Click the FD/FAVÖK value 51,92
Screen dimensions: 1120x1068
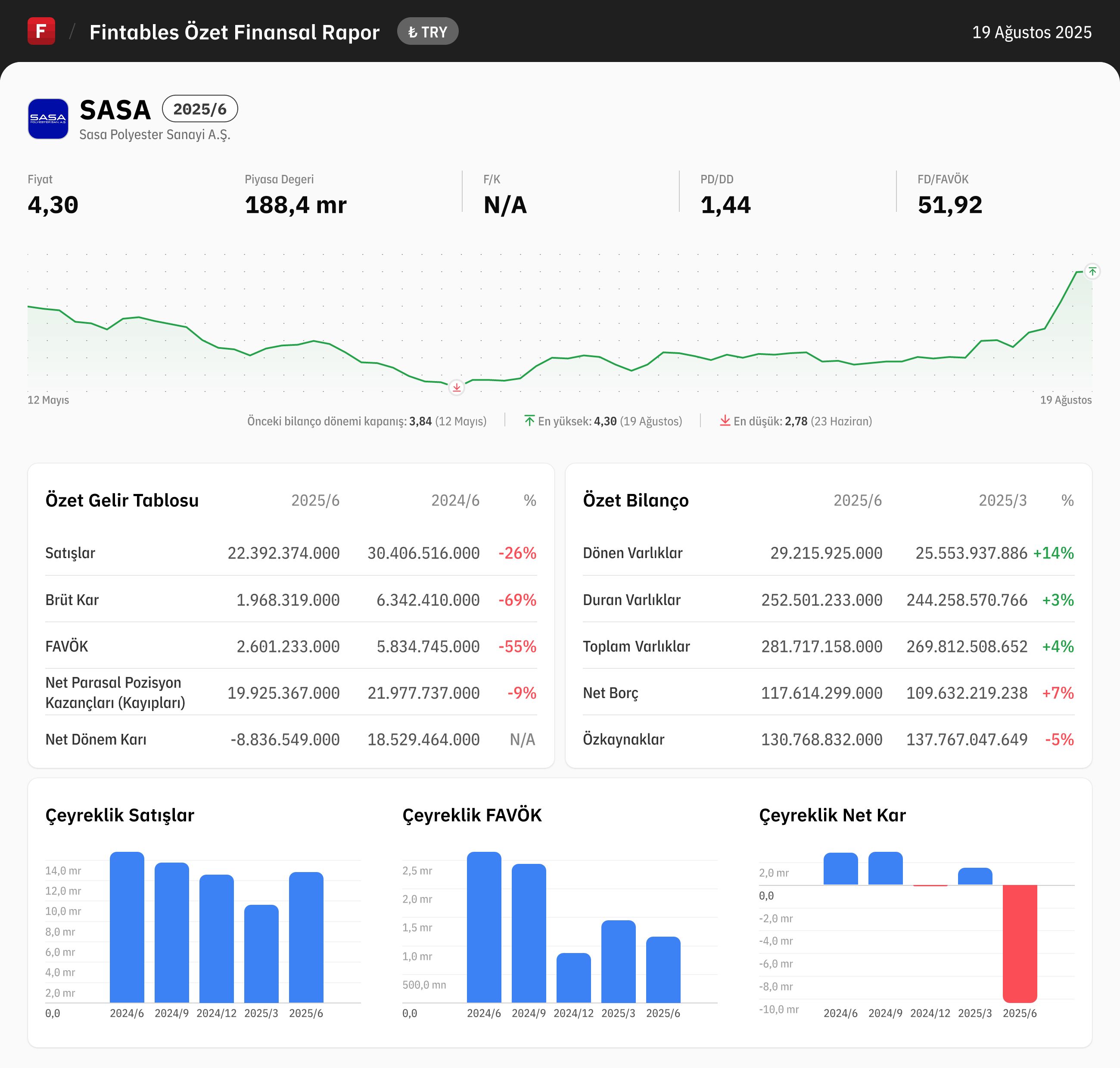[x=949, y=205]
